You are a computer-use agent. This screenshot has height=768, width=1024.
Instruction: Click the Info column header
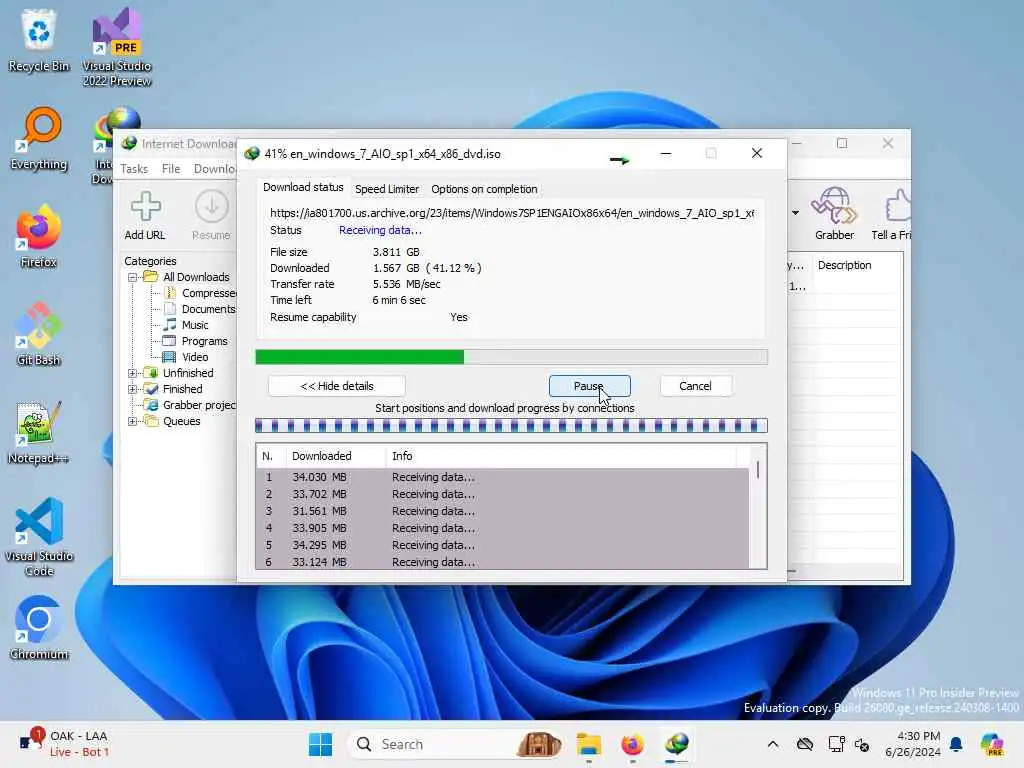pyautogui.click(x=560, y=456)
